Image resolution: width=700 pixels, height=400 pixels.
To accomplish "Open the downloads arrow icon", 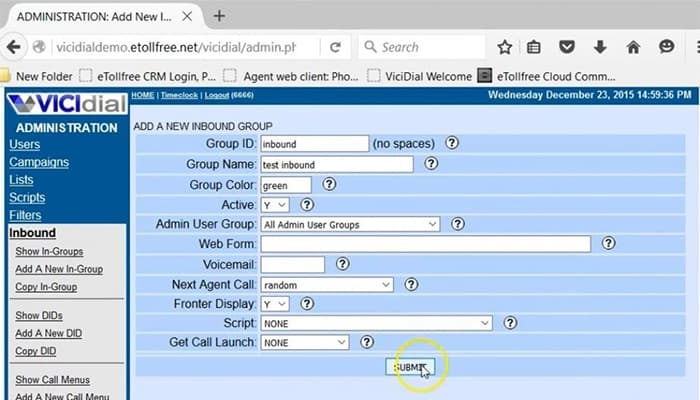I will coord(600,47).
